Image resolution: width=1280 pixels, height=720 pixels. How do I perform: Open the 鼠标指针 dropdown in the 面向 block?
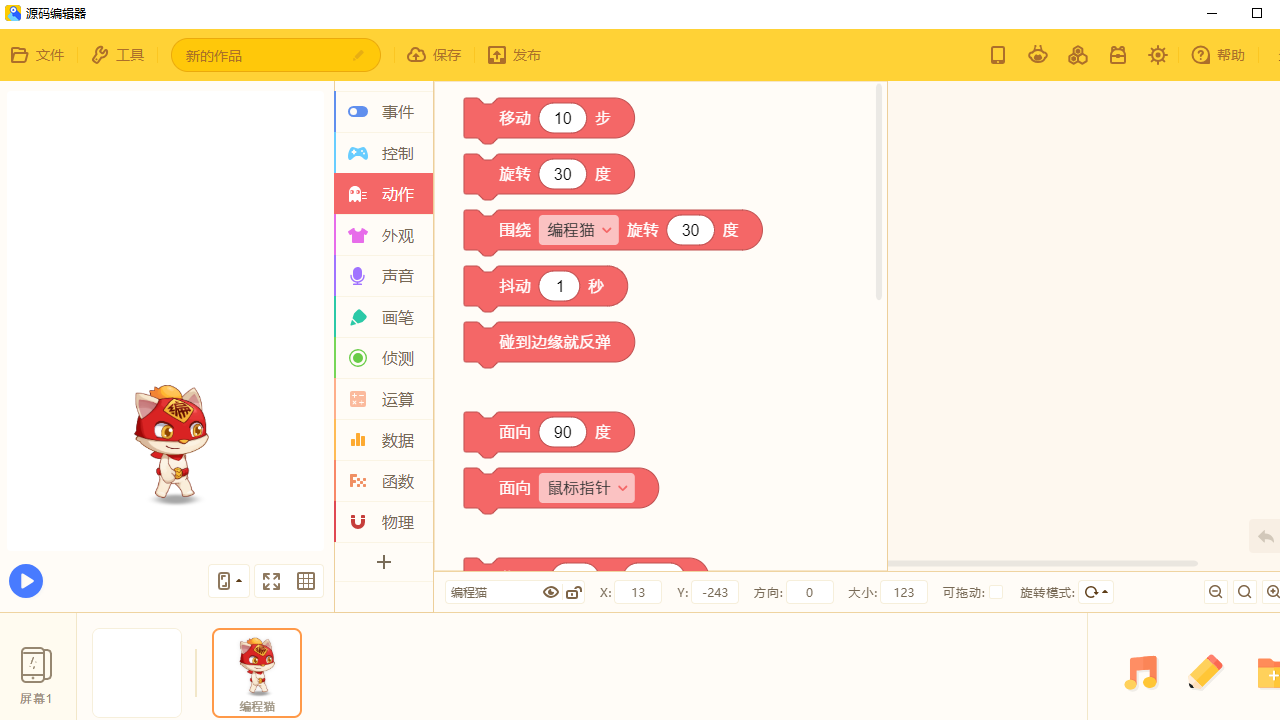(x=589, y=488)
